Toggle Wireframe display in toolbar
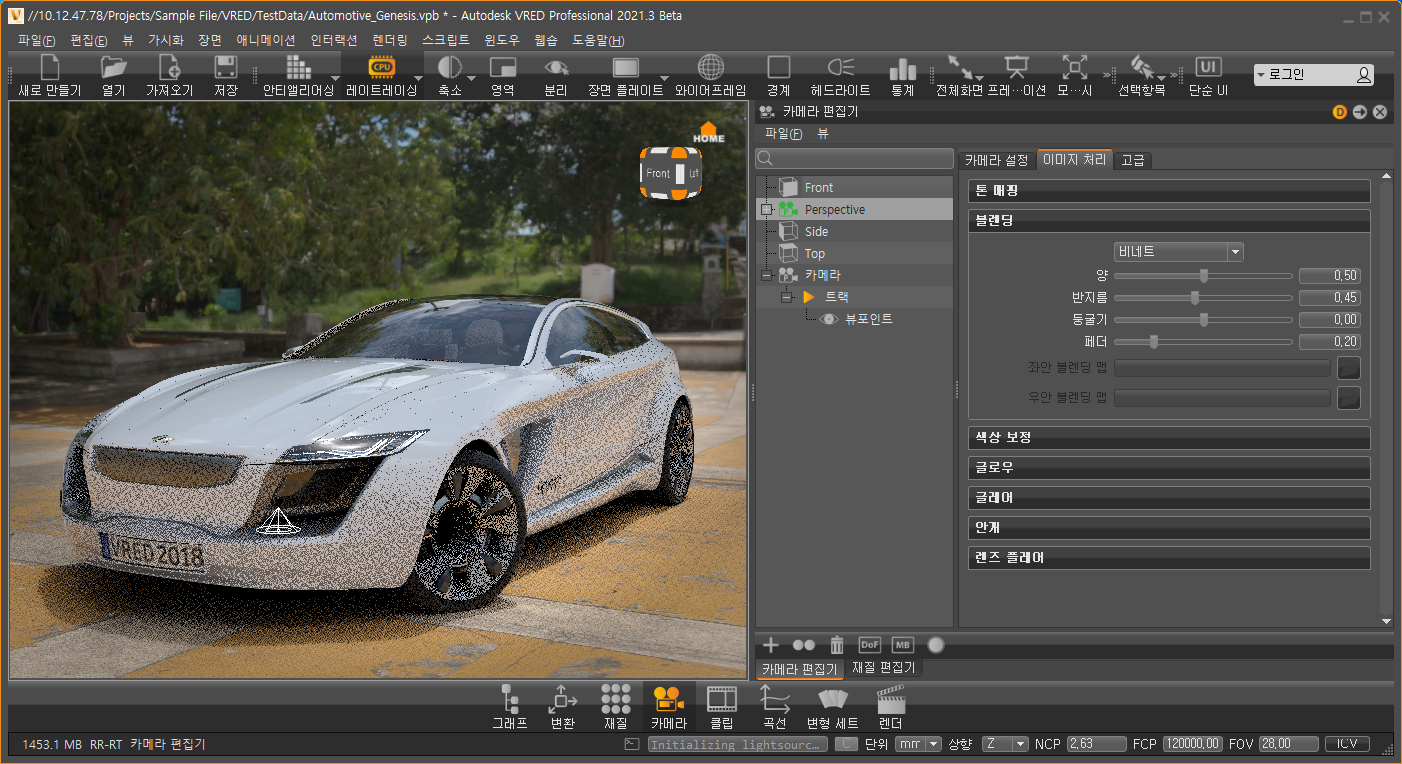1402x764 pixels. 710,68
